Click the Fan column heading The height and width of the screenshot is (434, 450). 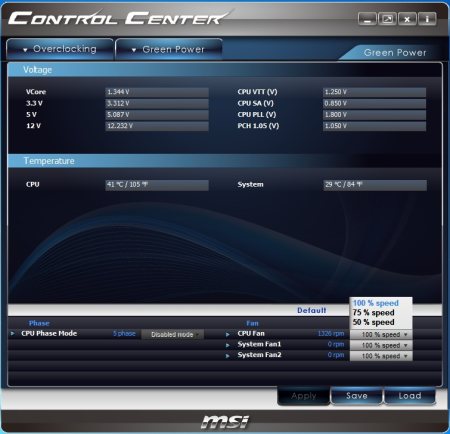tap(252, 323)
